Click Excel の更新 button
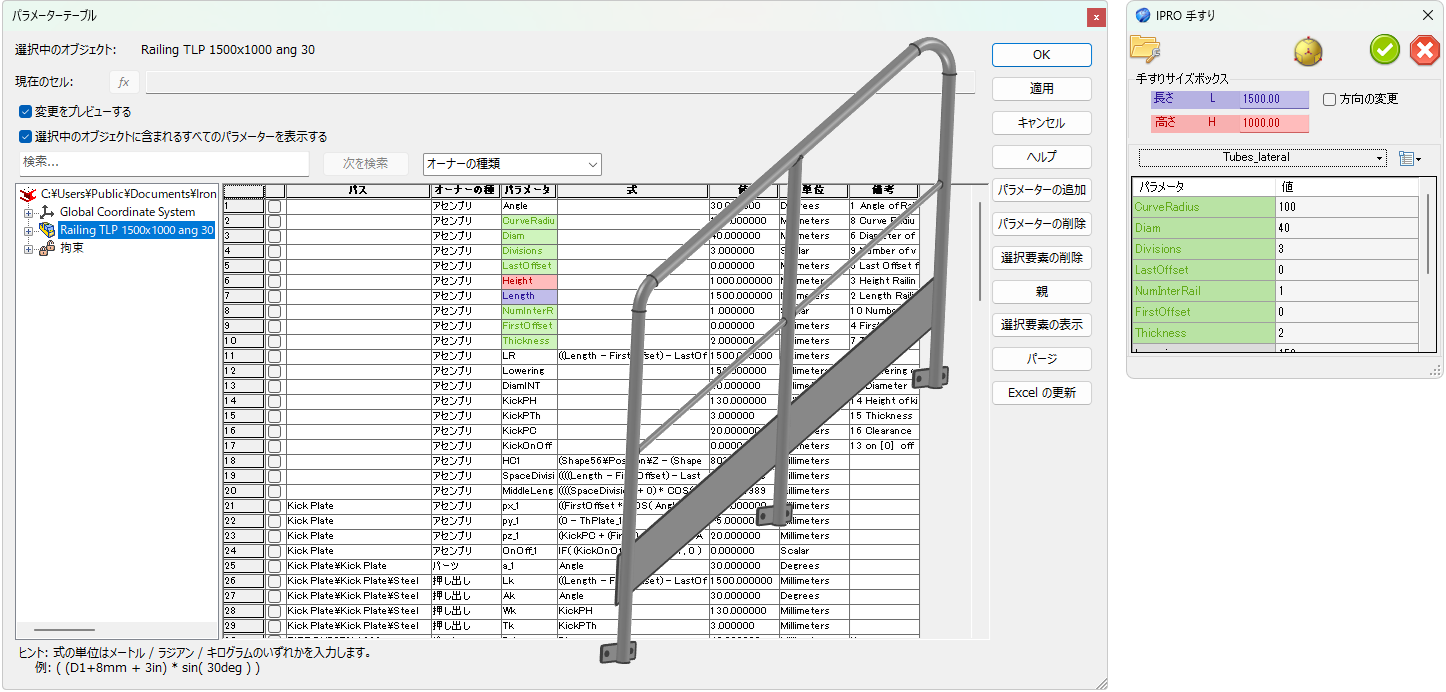 click(1041, 393)
